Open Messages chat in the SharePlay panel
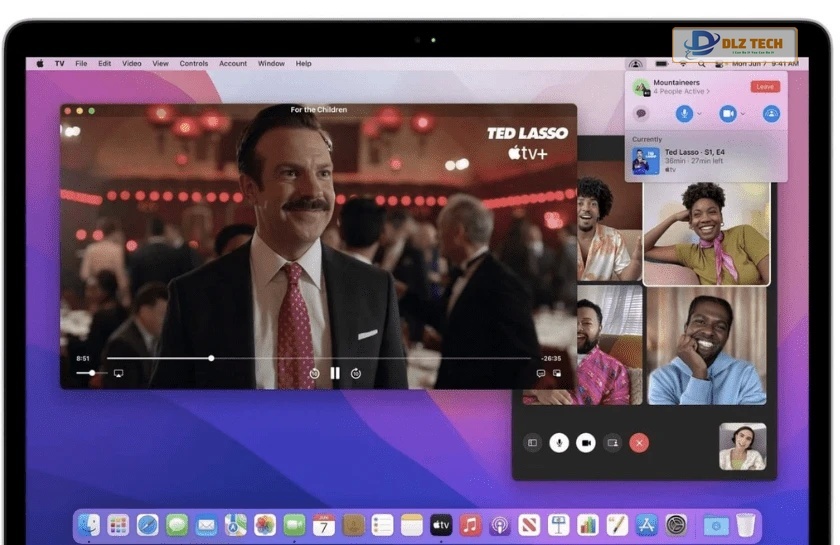 [641, 114]
